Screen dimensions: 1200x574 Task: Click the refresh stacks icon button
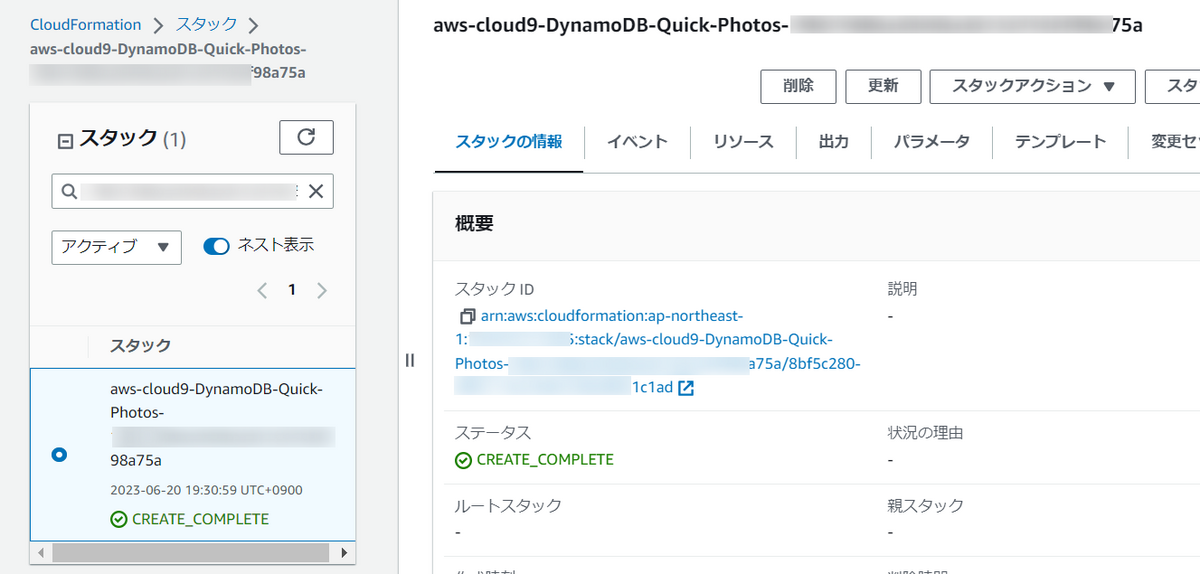[x=307, y=138]
